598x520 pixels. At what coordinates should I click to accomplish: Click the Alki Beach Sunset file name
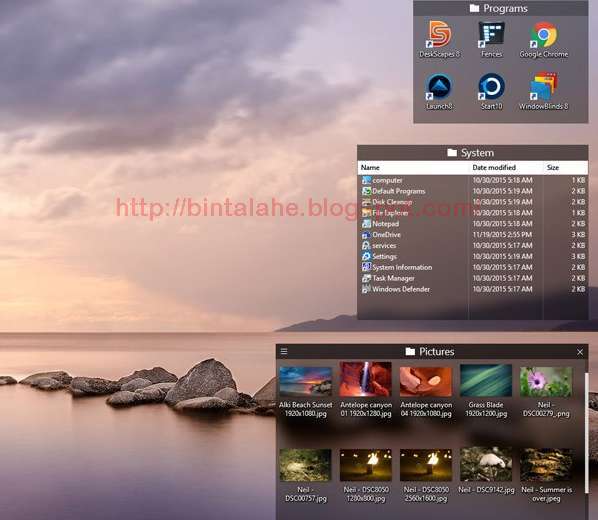(305, 409)
